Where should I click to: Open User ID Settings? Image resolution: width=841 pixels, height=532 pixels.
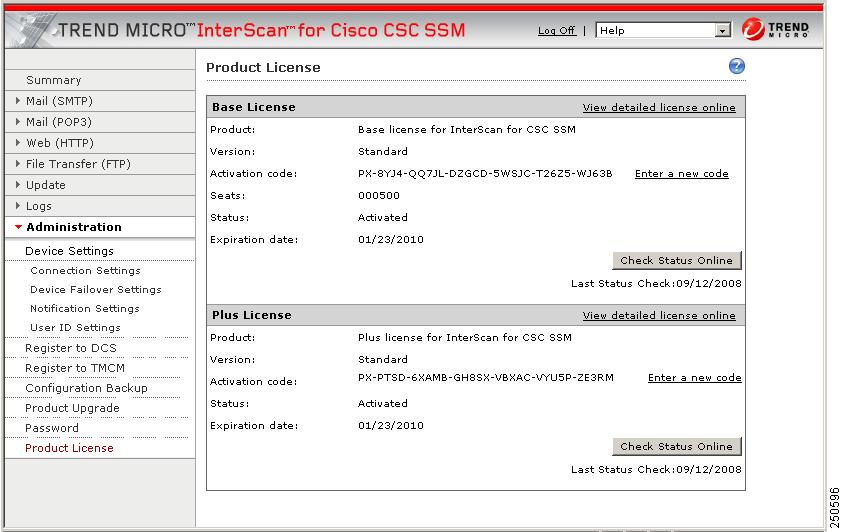click(75, 327)
